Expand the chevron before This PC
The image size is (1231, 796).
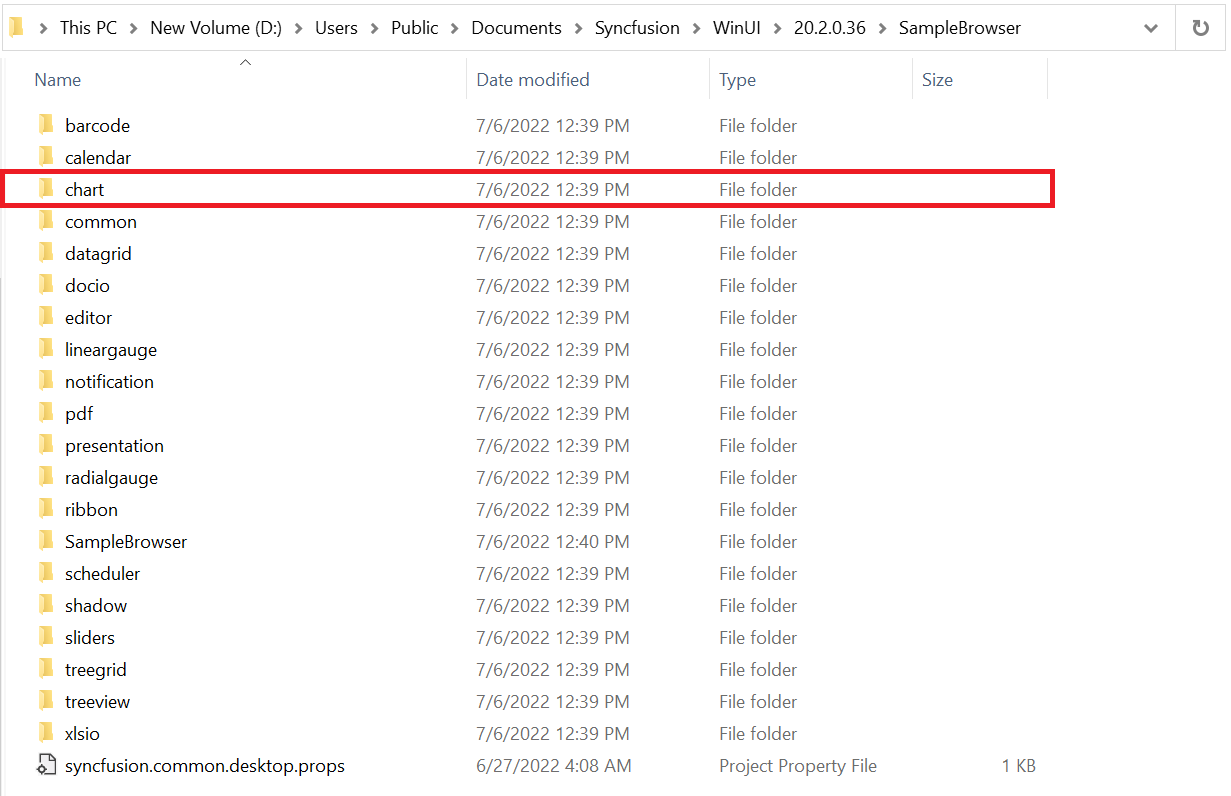43,28
